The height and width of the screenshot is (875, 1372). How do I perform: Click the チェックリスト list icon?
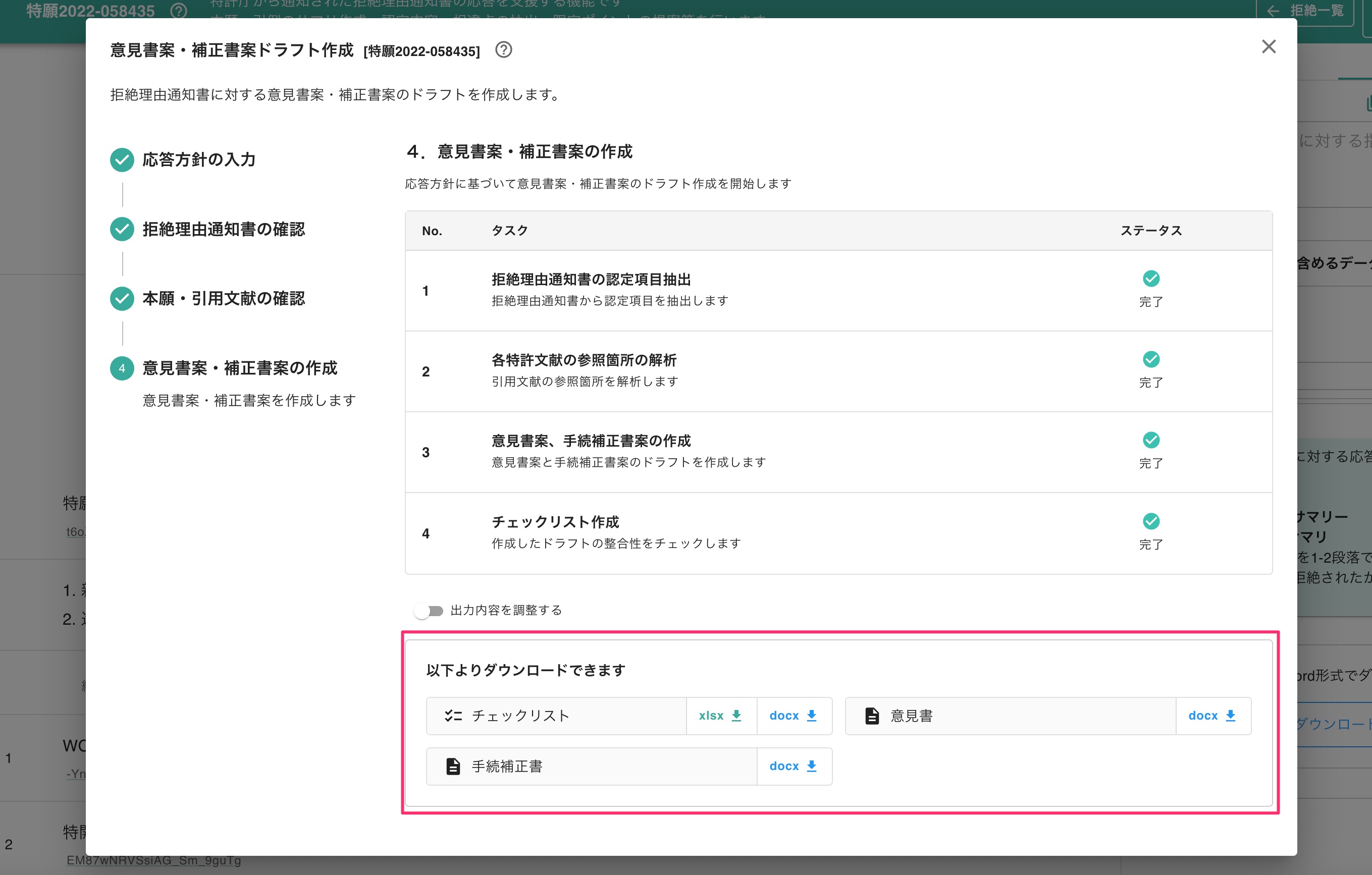click(x=453, y=716)
